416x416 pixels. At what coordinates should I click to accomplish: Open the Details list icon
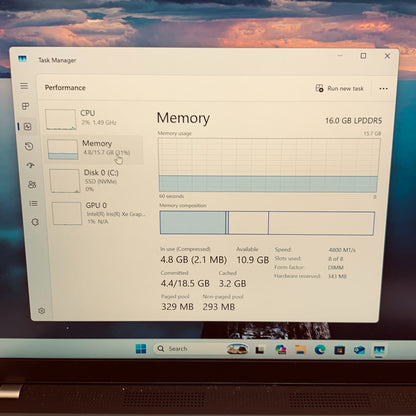point(33,203)
